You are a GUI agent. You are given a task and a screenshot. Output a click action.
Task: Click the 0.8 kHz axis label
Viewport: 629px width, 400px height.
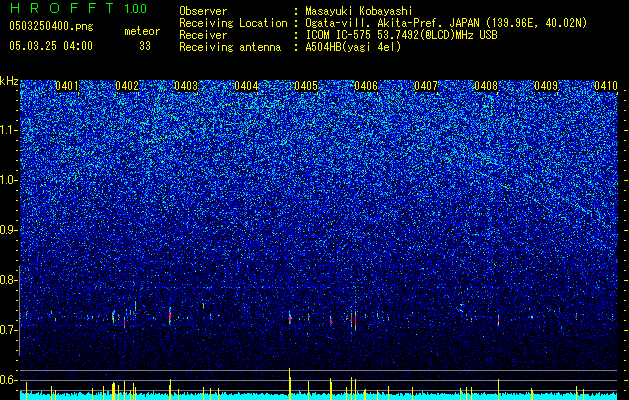pos(9,280)
